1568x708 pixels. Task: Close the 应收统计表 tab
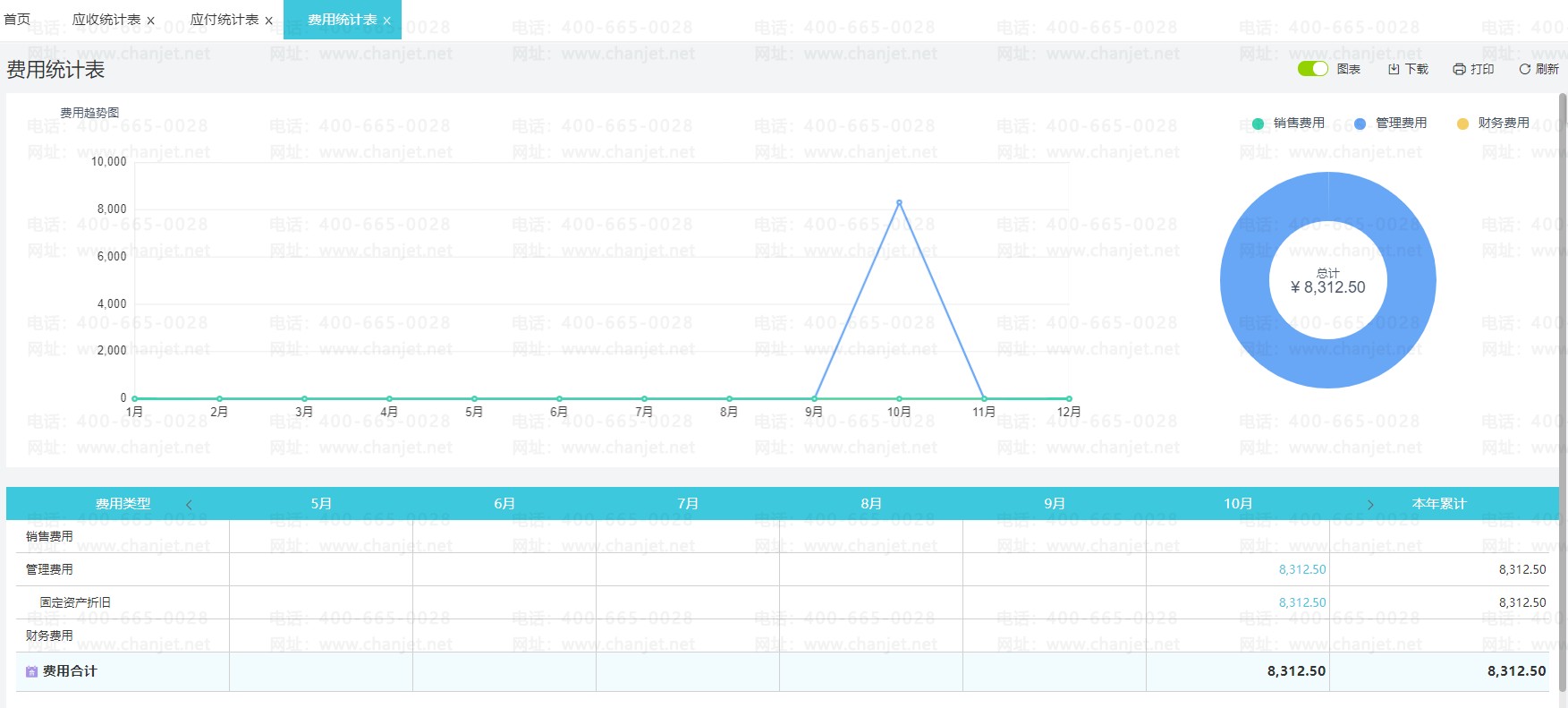point(150,21)
